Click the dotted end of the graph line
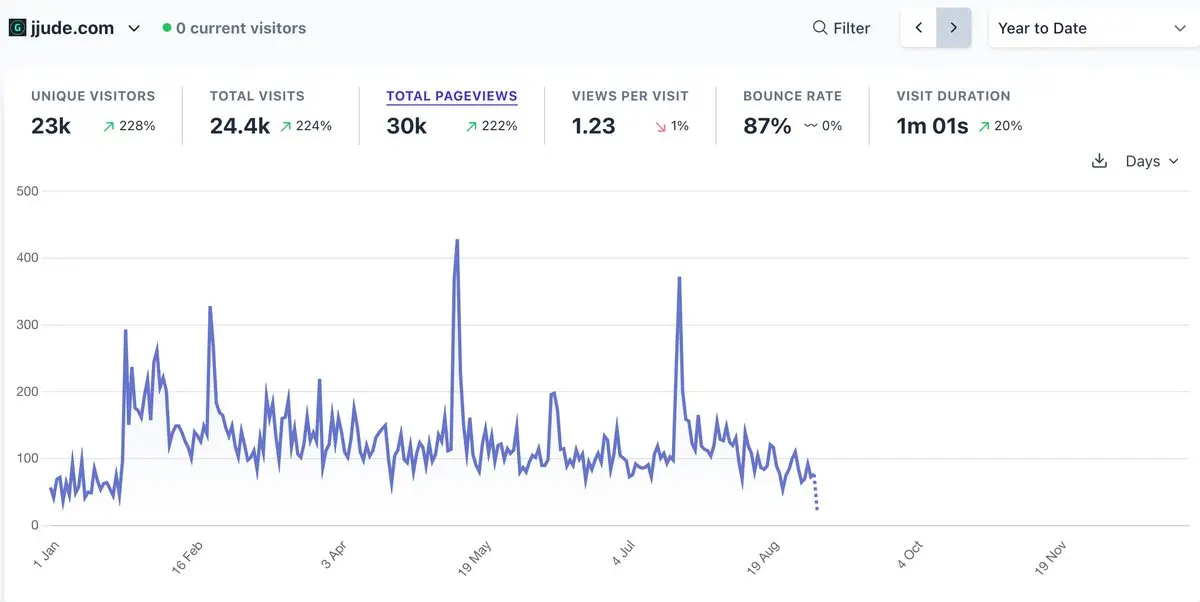 pyautogui.click(x=816, y=495)
